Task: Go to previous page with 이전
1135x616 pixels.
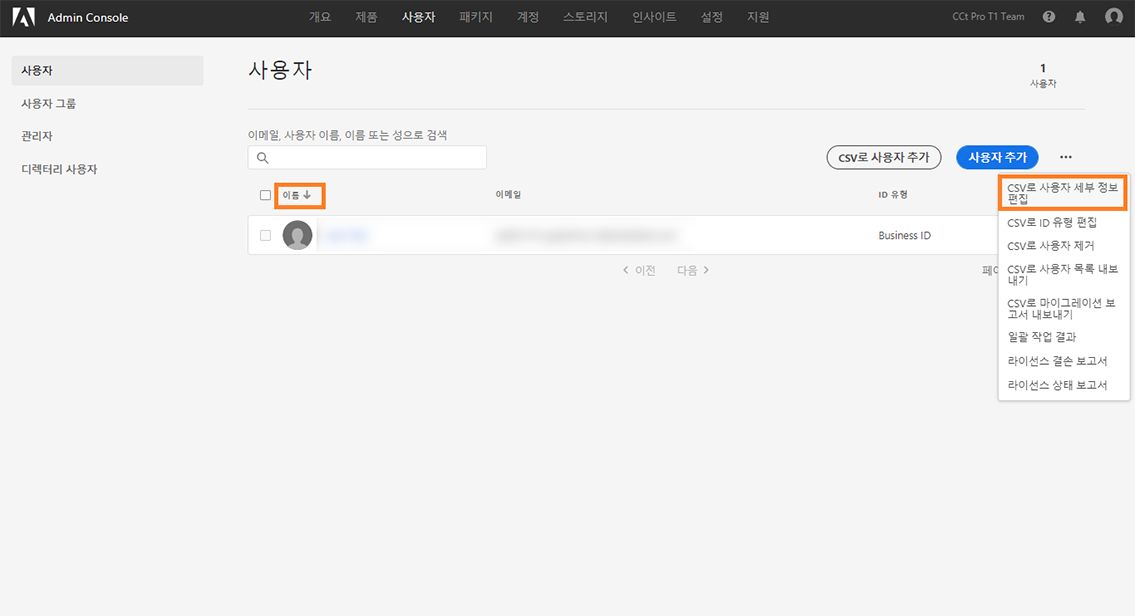Action: click(x=639, y=270)
